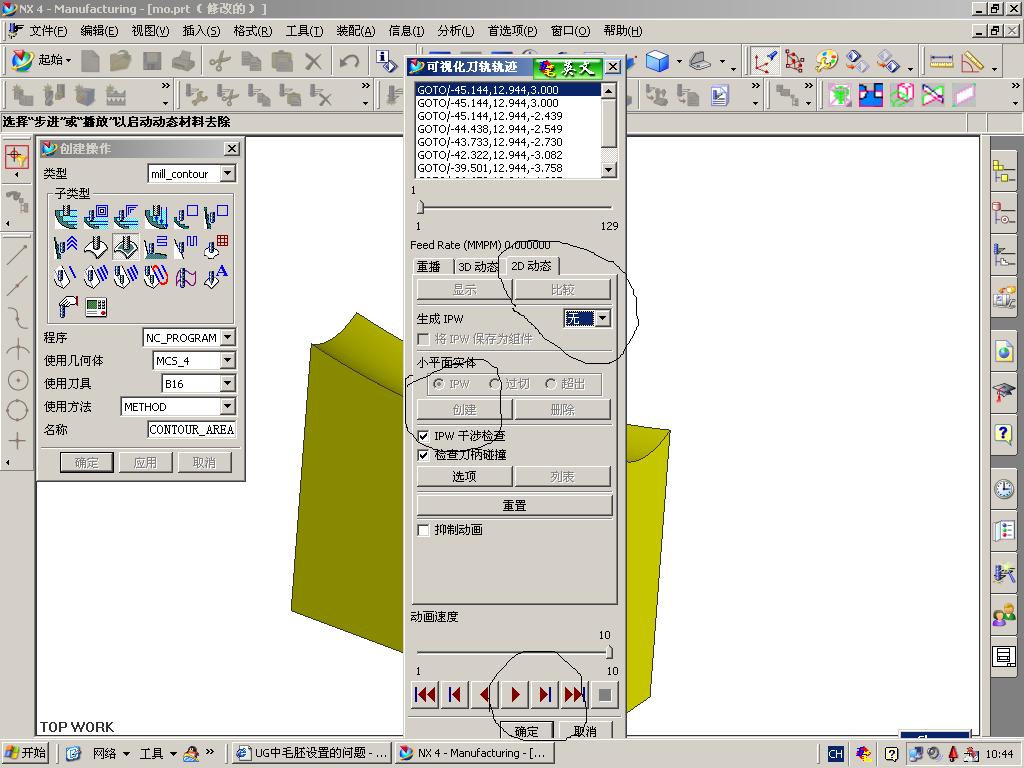This screenshot has width=1024, height=768.
Task: Click 应用 in 创建操作 dialog
Action: click(x=145, y=462)
